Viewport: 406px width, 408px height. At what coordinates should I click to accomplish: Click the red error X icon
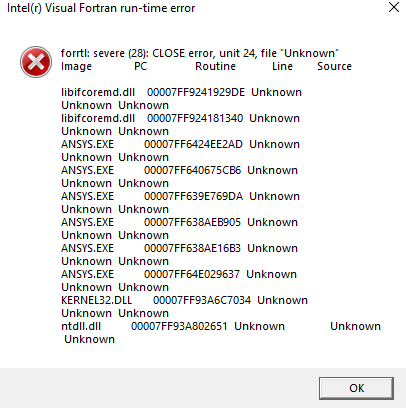click(x=36, y=62)
